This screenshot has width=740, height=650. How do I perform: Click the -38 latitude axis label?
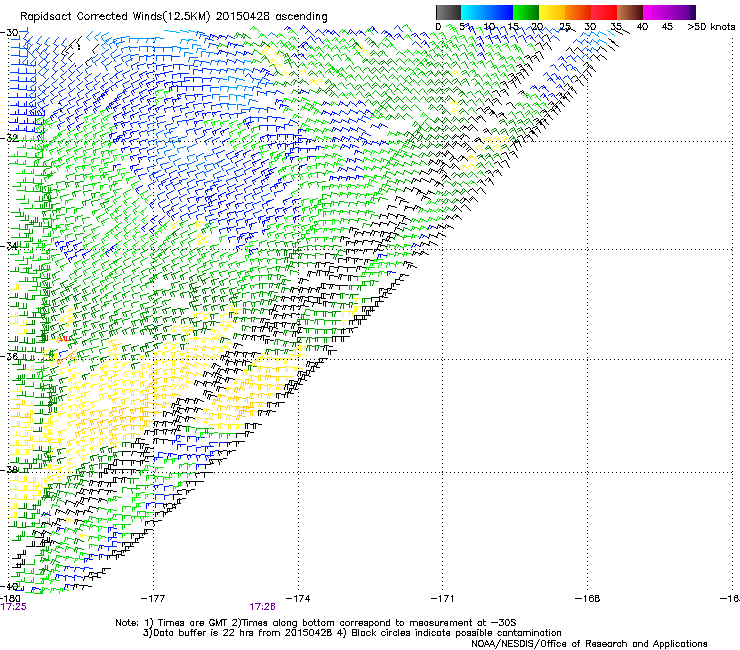tap(9, 470)
